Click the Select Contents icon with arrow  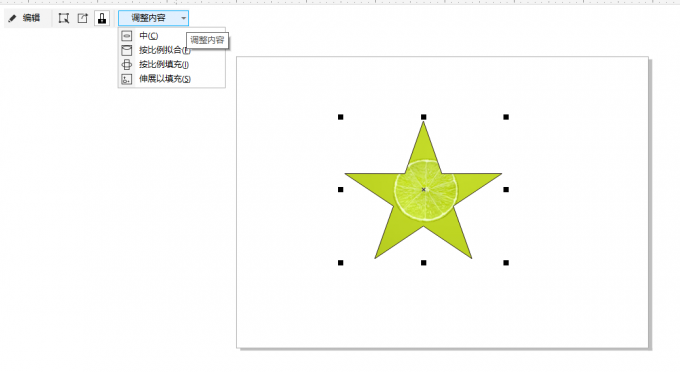(x=64, y=18)
